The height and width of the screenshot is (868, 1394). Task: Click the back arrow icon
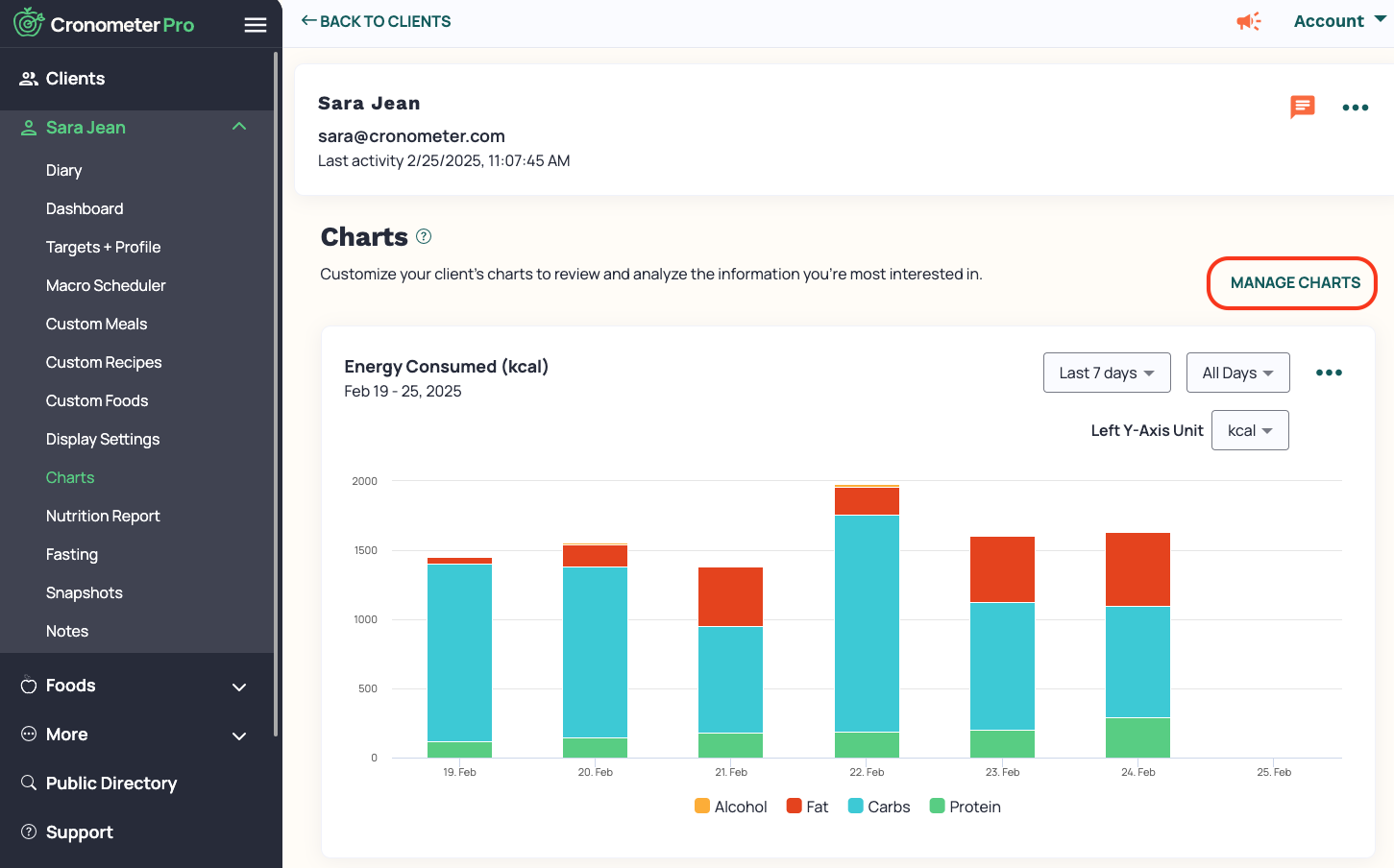coord(308,20)
